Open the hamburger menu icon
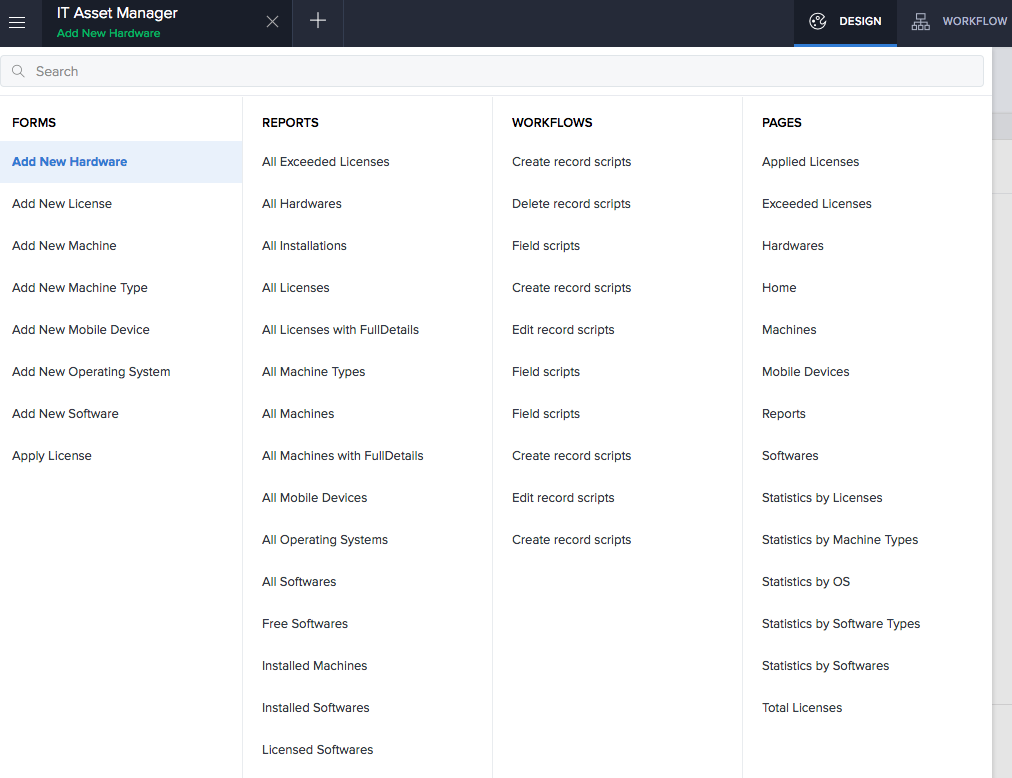Viewport: 1012px width, 778px height. pyautogui.click(x=17, y=23)
